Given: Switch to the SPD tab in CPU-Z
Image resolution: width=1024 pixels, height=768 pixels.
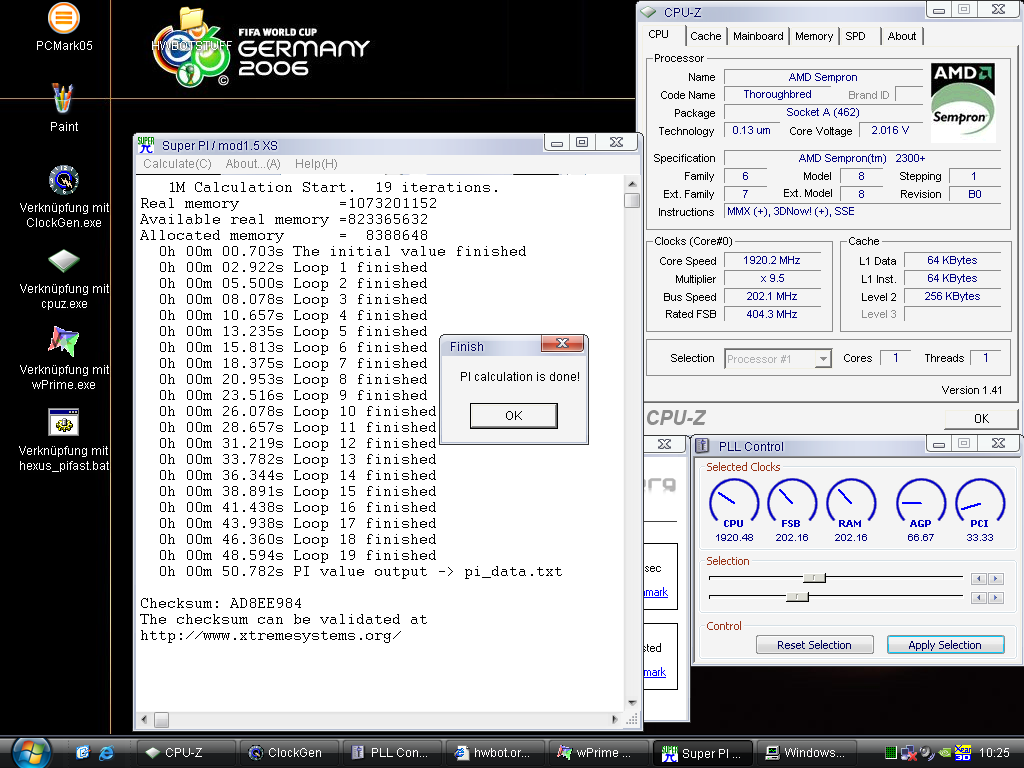Looking at the screenshot, I should (855, 36).
